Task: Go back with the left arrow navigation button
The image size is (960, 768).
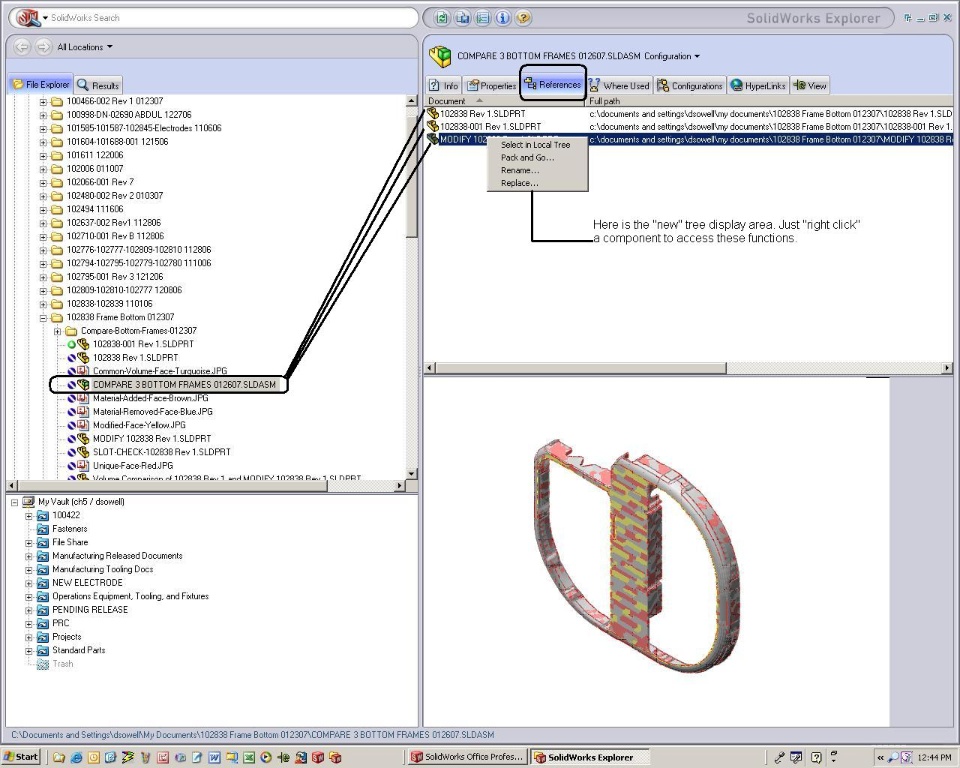Action: click(x=22, y=47)
